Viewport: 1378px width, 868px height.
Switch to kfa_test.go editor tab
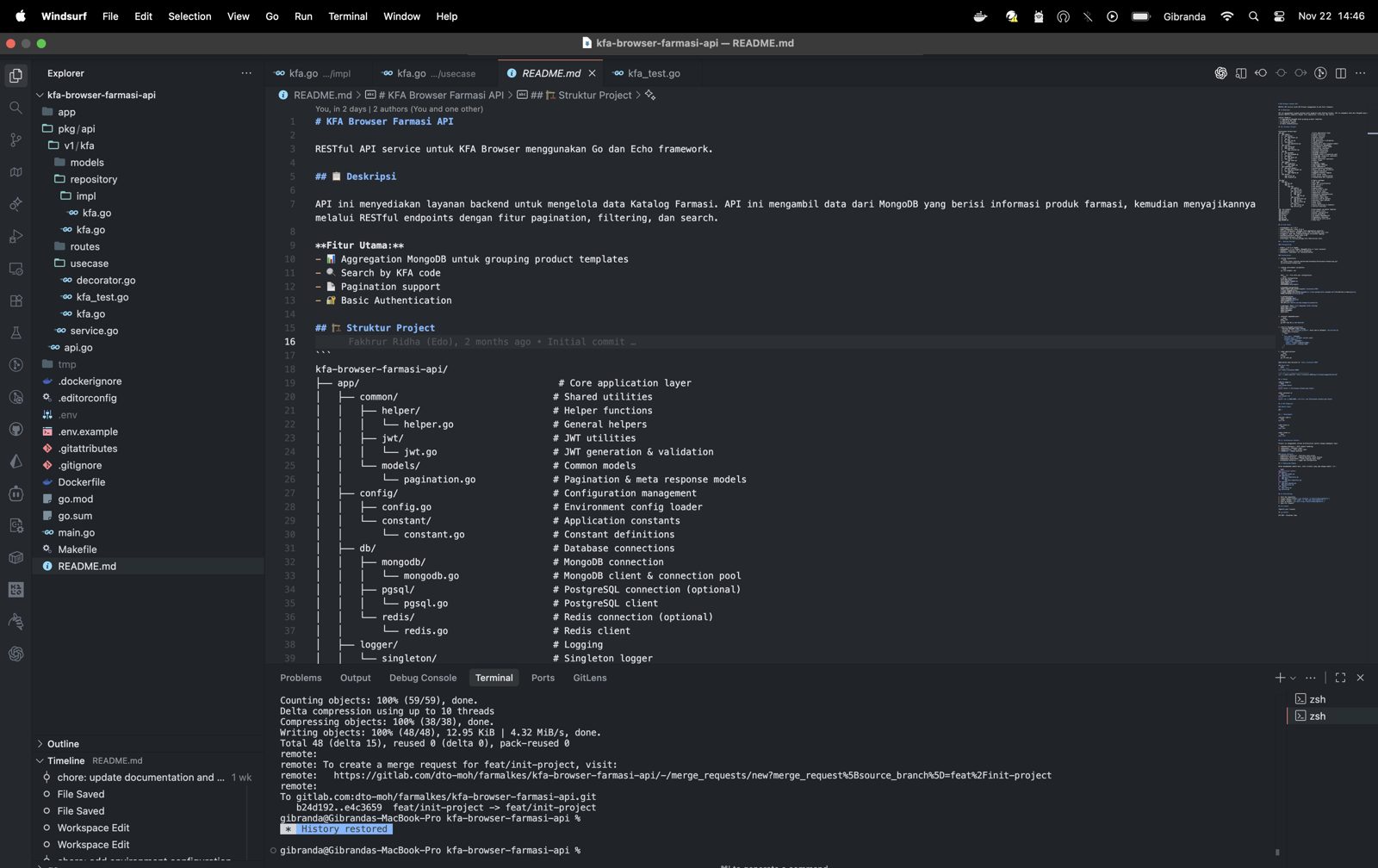(x=654, y=73)
